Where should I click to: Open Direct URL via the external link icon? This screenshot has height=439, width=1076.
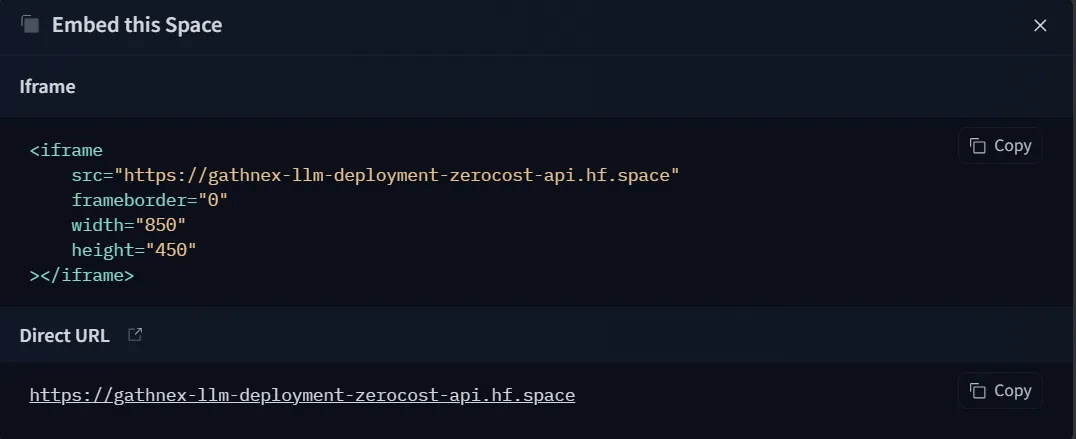(135, 335)
